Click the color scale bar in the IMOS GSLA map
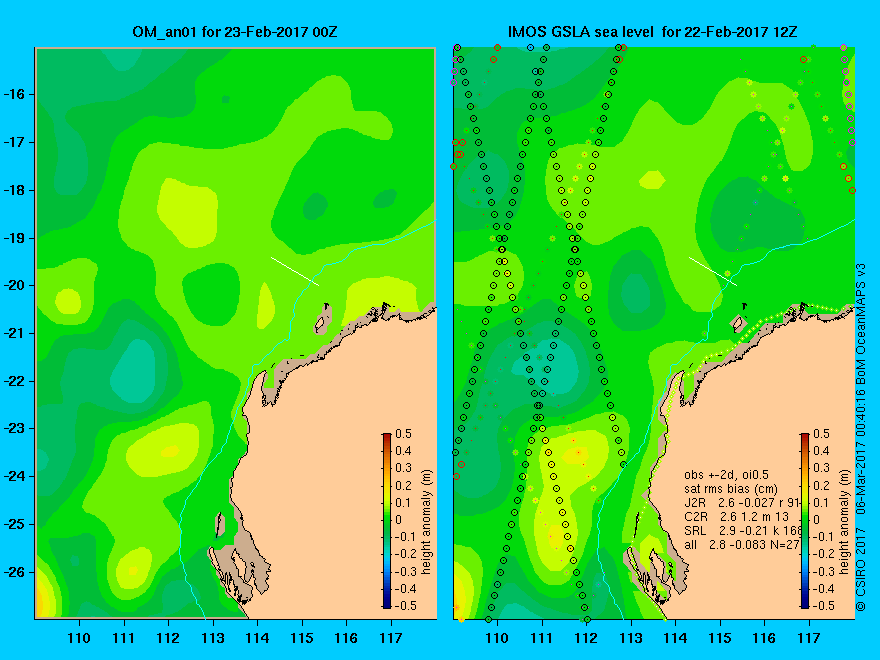This screenshot has width=880, height=660. tap(805, 520)
